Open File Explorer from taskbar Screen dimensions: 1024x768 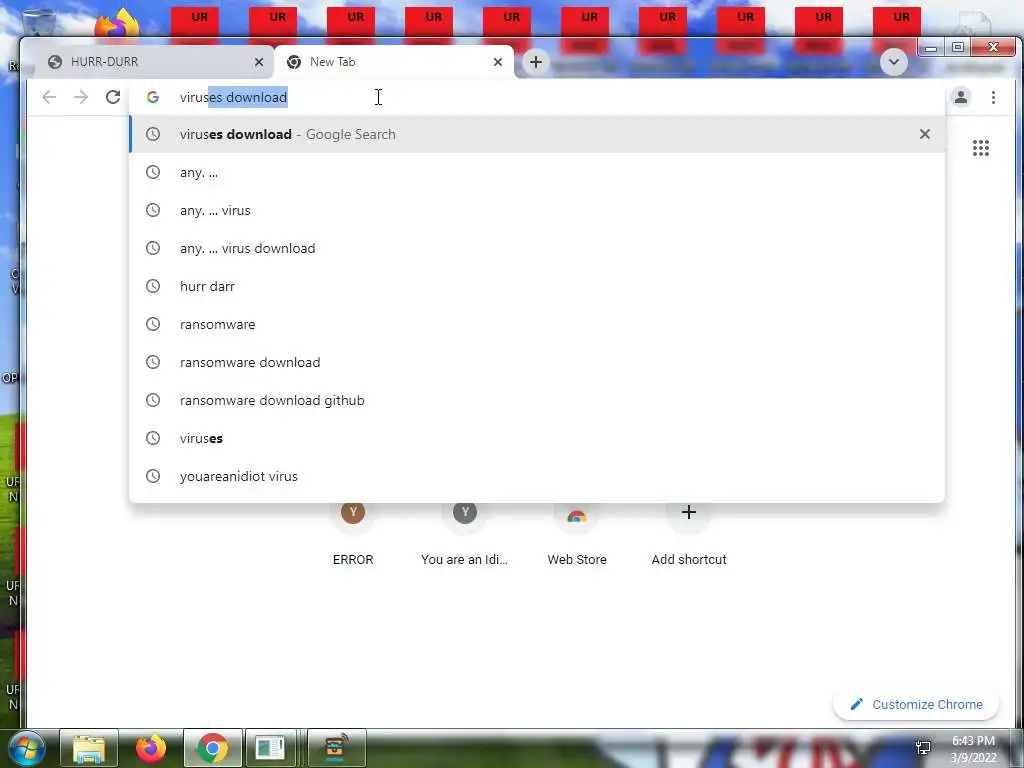click(x=89, y=748)
